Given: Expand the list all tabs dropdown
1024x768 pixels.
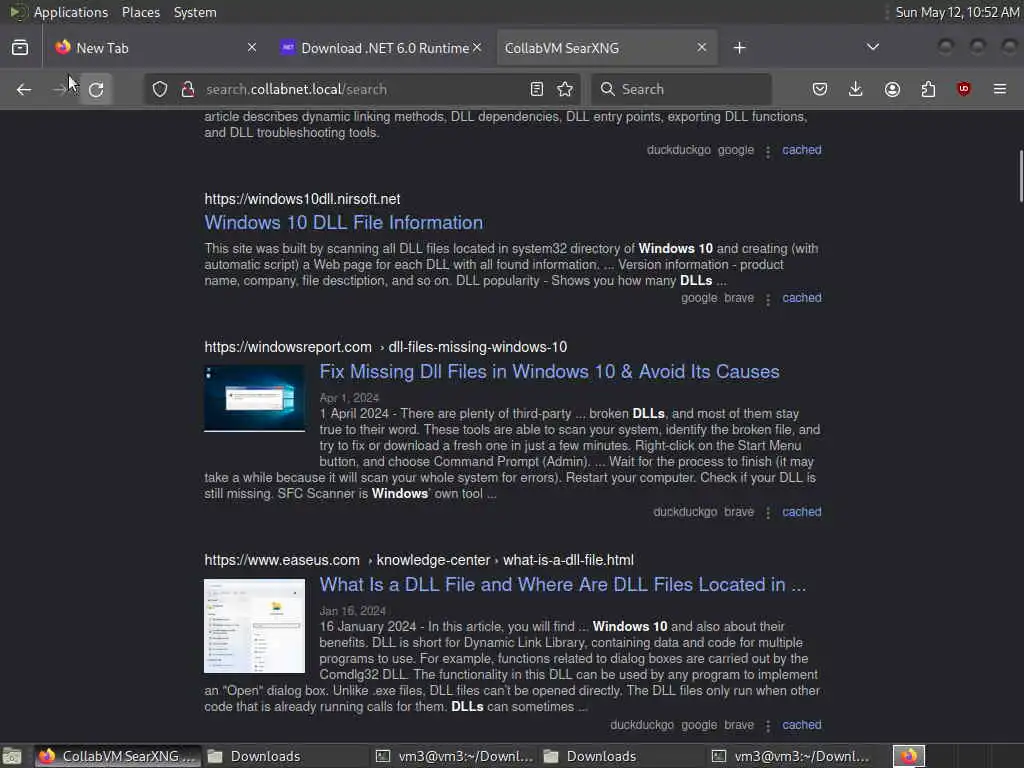Looking at the screenshot, I should [872, 48].
